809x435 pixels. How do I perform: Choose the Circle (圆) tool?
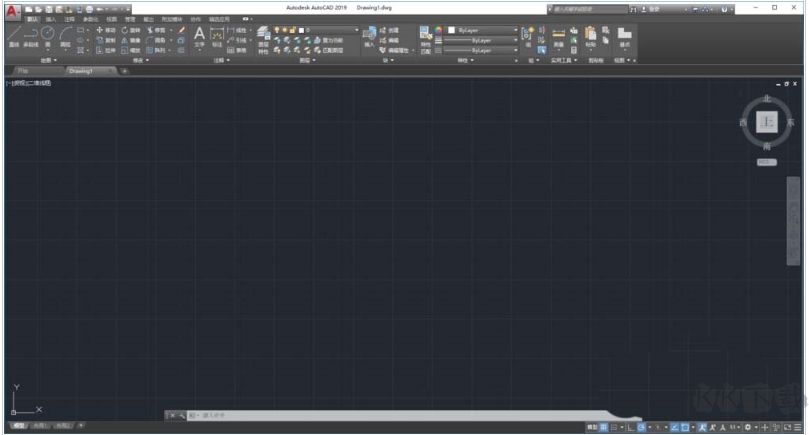[x=48, y=36]
